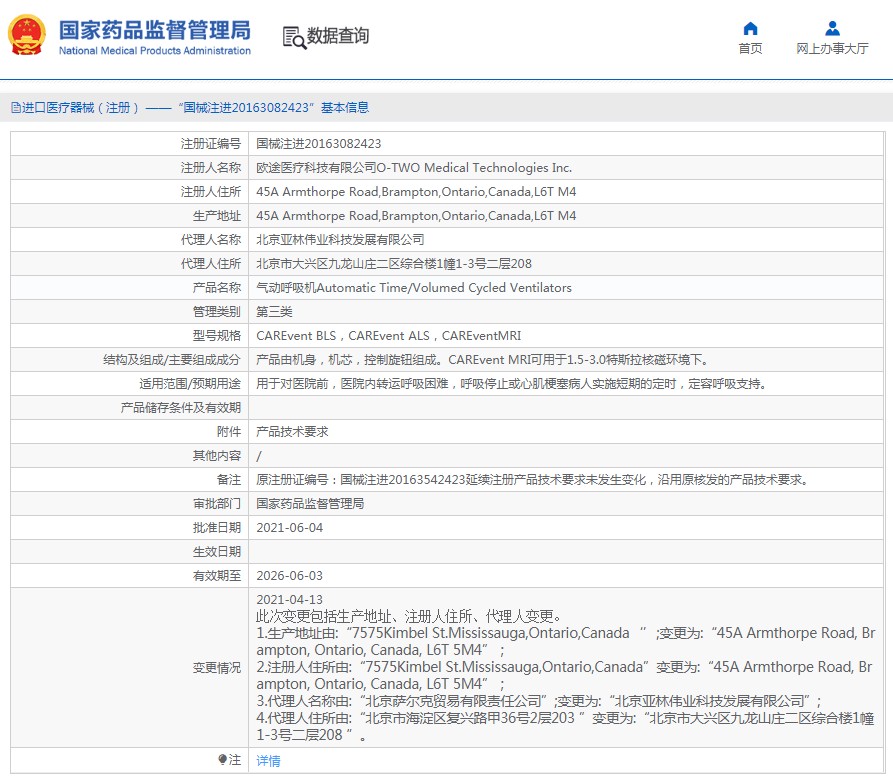Click the 结构及组成/主要组成成分 label
Image resolution: width=893 pixels, height=779 pixels.
[x=172, y=359]
